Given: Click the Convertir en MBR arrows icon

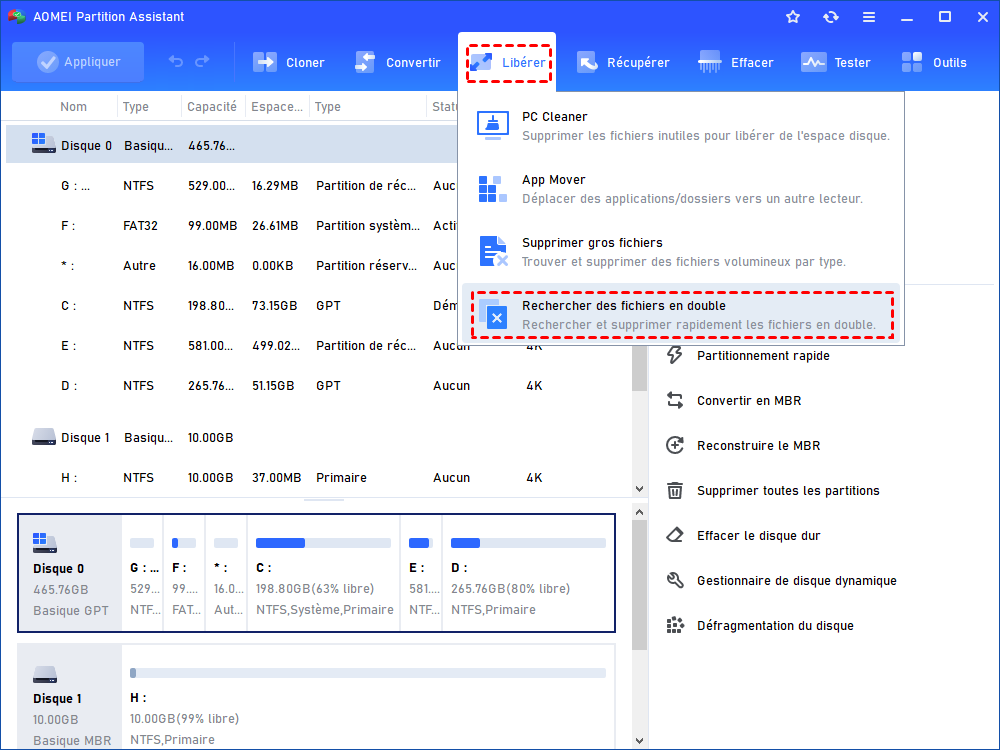Looking at the screenshot, I should point(675,401).
